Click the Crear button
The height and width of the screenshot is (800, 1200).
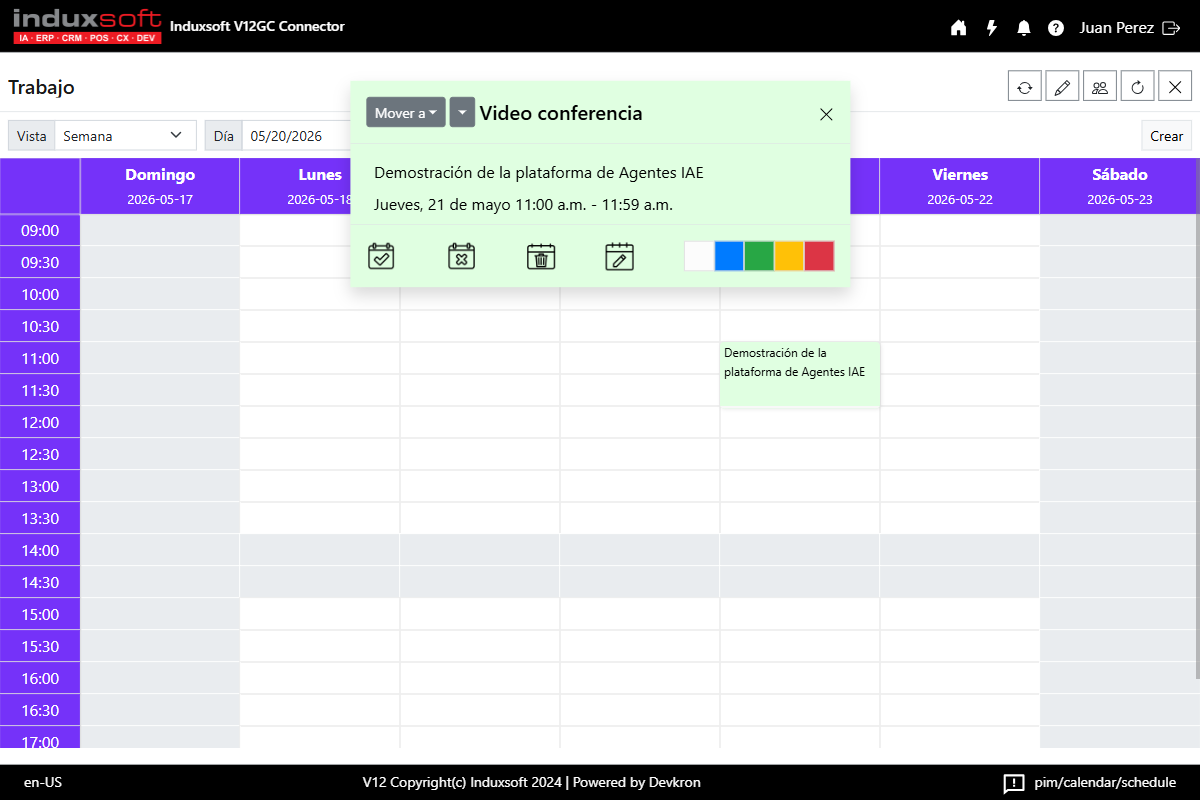coord(1166,136)
